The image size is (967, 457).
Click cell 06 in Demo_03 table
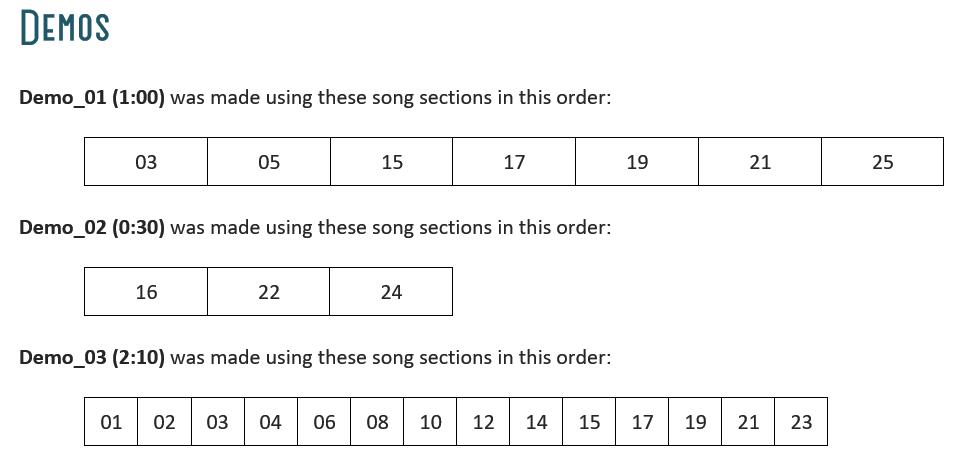(x=324, y=422)
